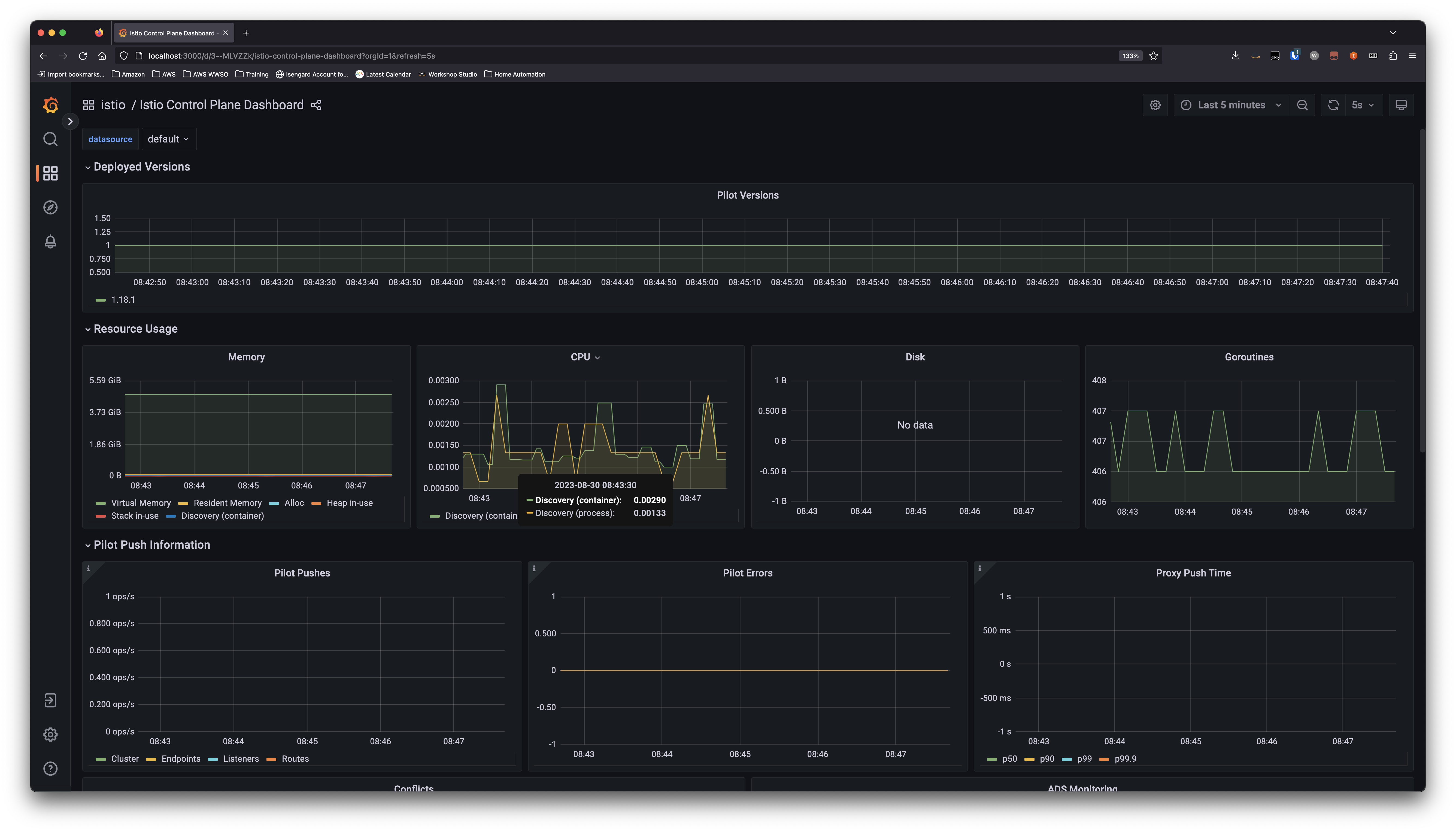Viewport: 1456px width, 832px height.
Task: Open the Grafana search panel
Action: point(50,139)
